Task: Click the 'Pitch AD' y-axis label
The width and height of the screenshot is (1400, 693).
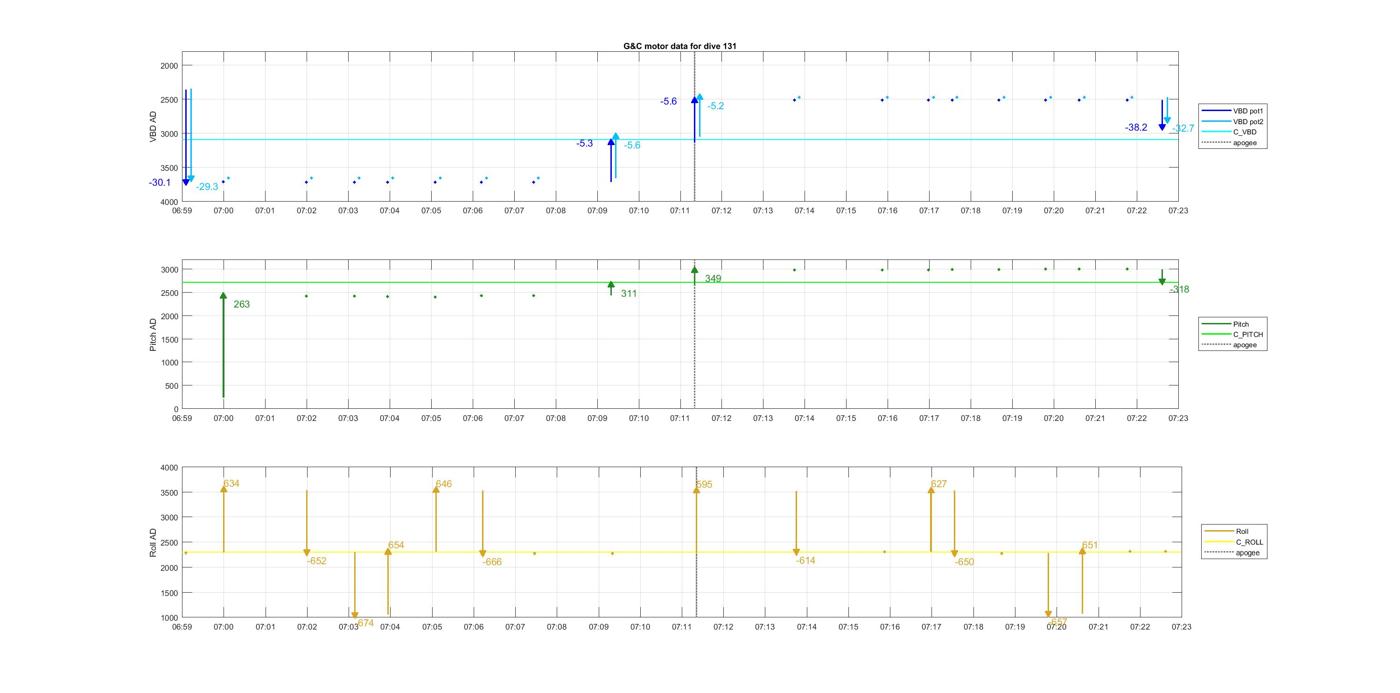Action: [x=153, y=335]
